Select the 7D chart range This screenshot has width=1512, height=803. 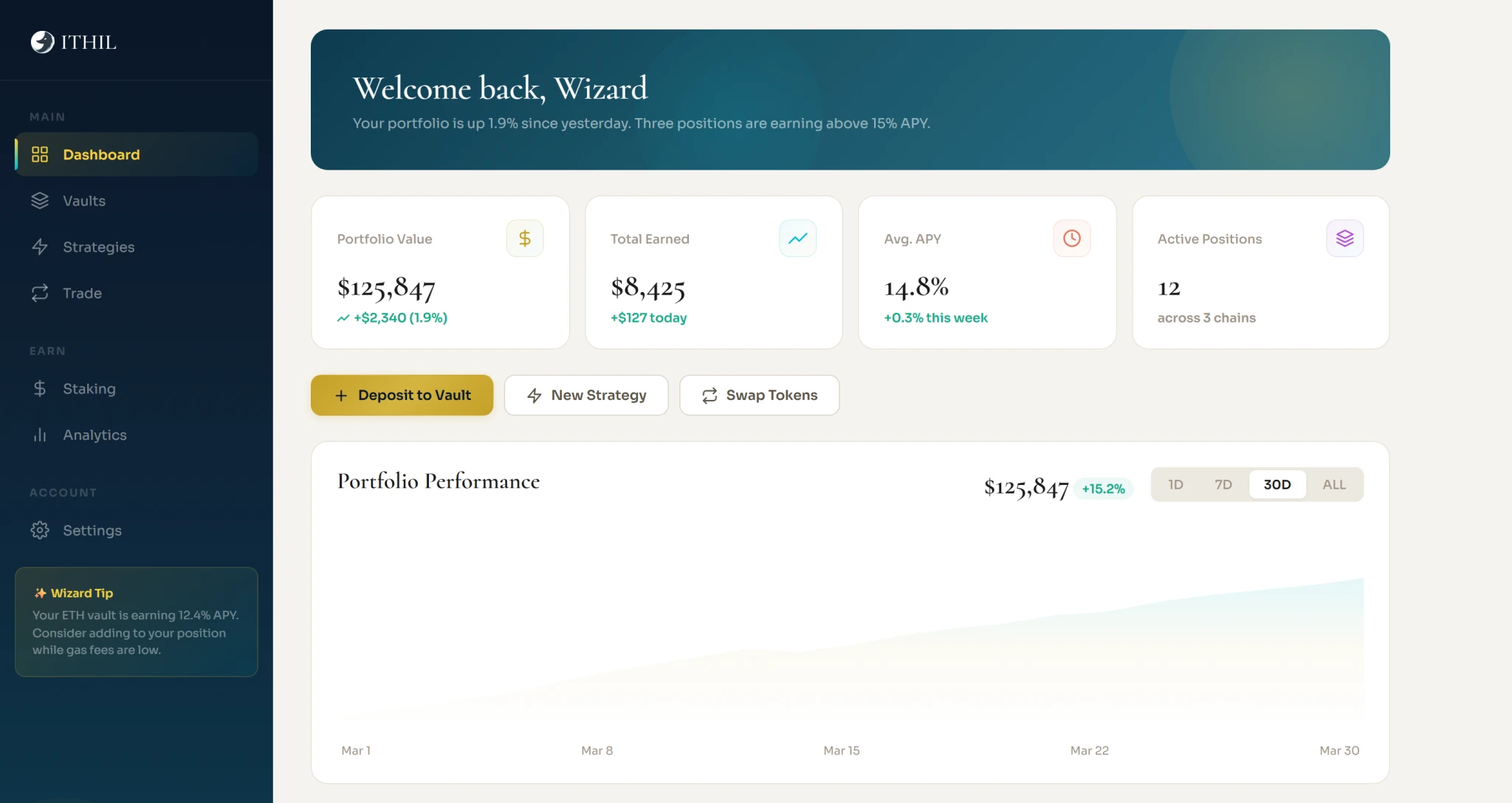(x=1223, y=484)
